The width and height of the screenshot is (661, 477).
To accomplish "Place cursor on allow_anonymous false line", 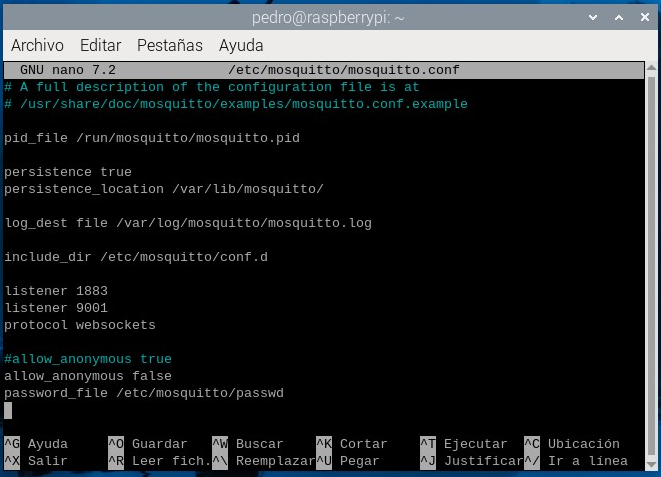I will [88, 376].
